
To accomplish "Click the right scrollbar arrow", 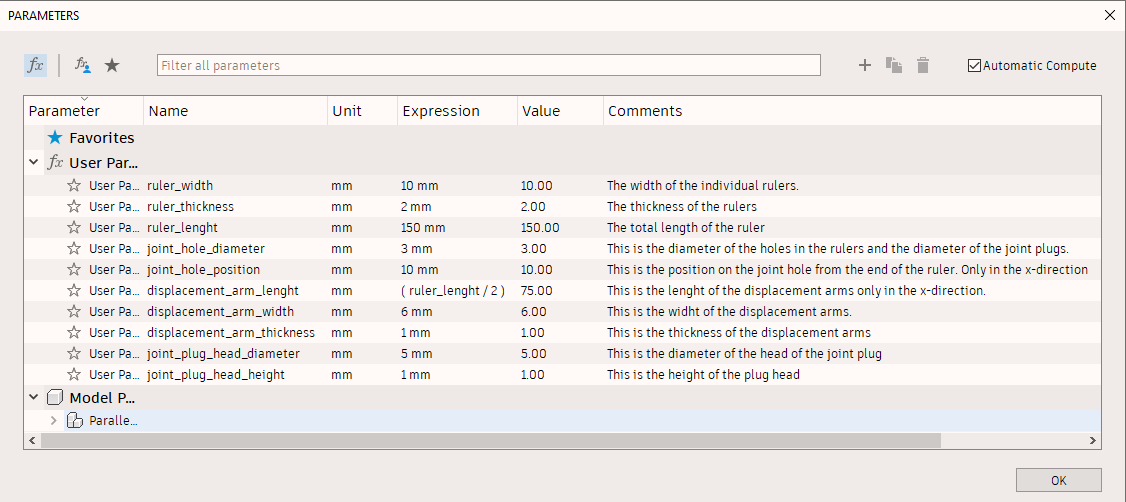I will 1093,440.
